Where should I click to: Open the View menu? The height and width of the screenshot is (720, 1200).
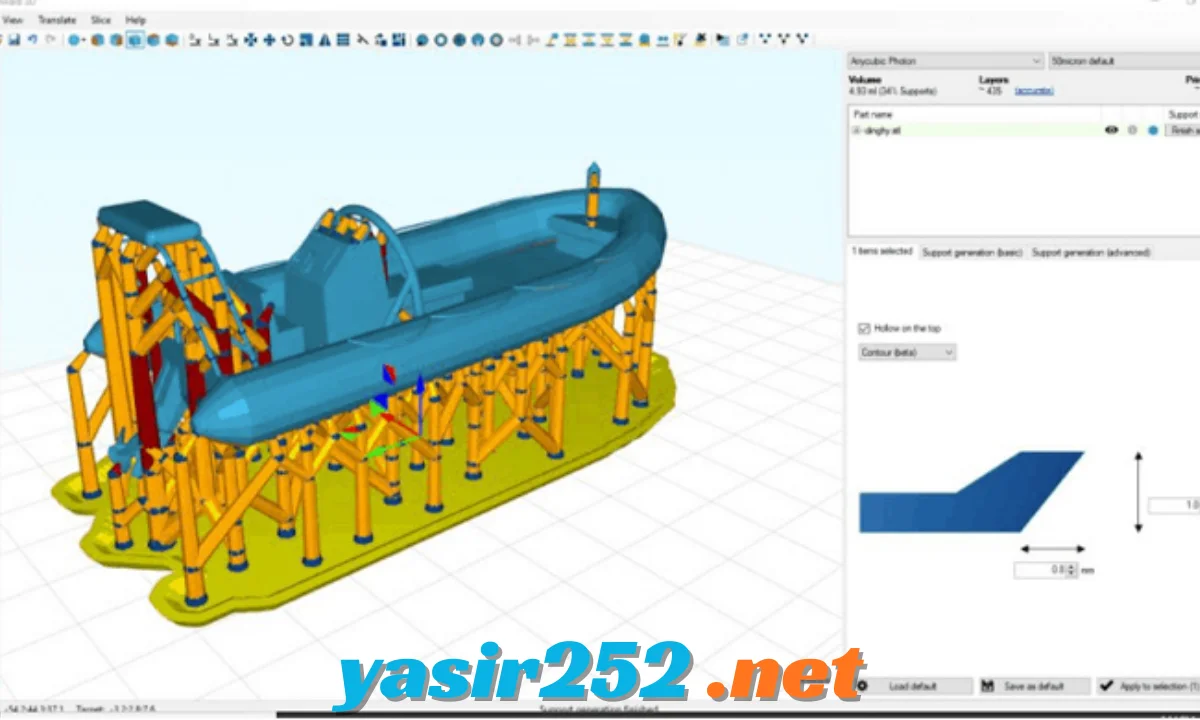[13, 20]
